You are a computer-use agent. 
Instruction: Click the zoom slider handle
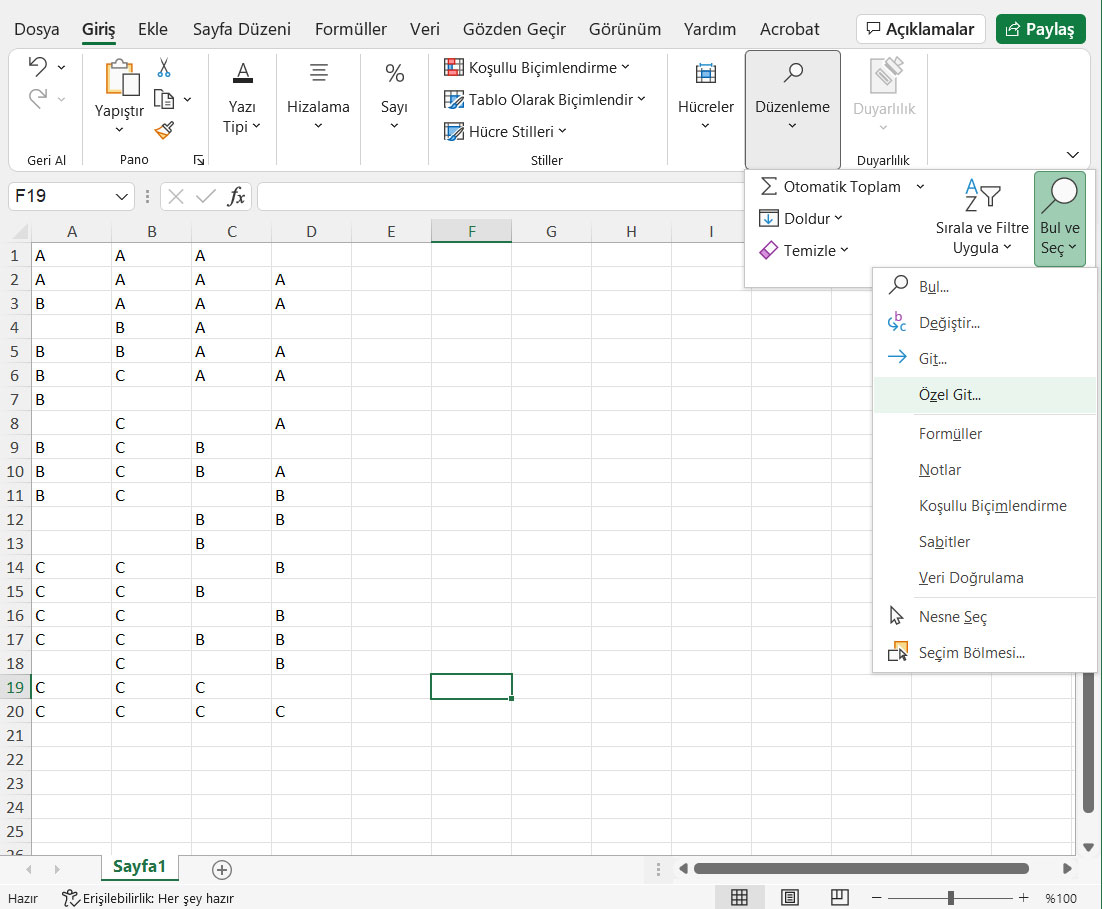[x=951, y=898]
